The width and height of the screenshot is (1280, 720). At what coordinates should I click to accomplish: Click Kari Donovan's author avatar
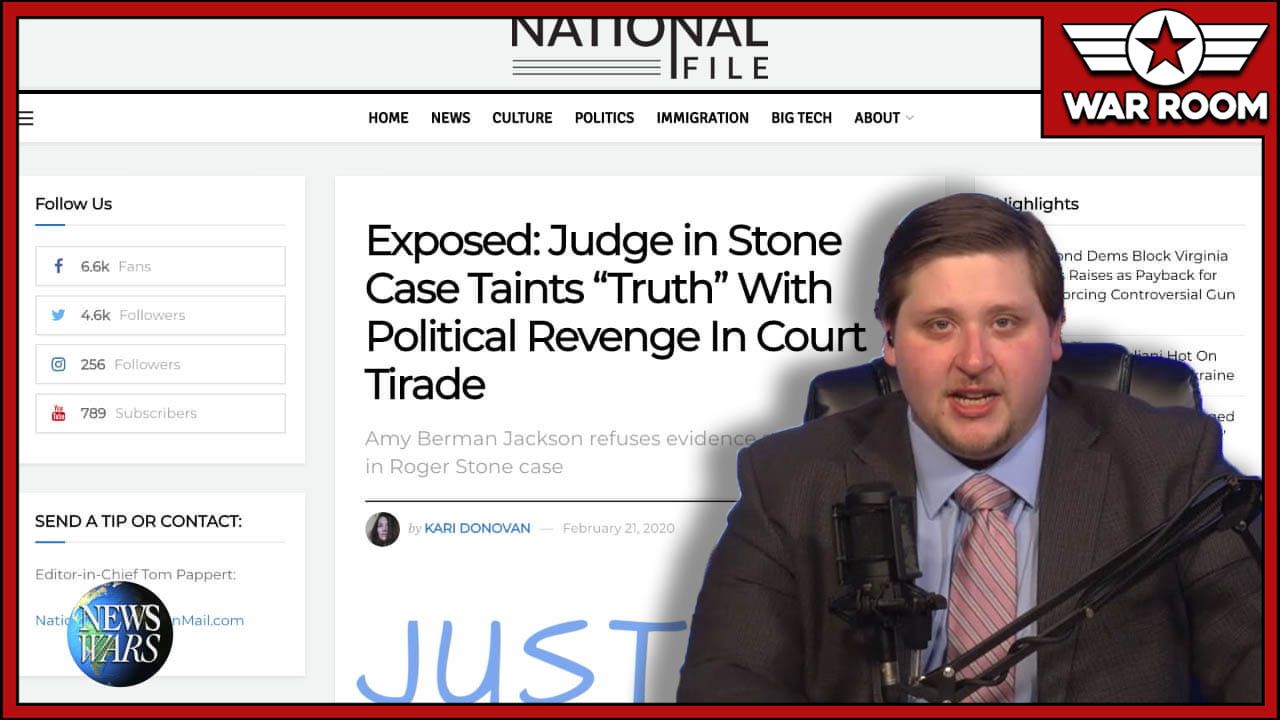click(382, 529)
